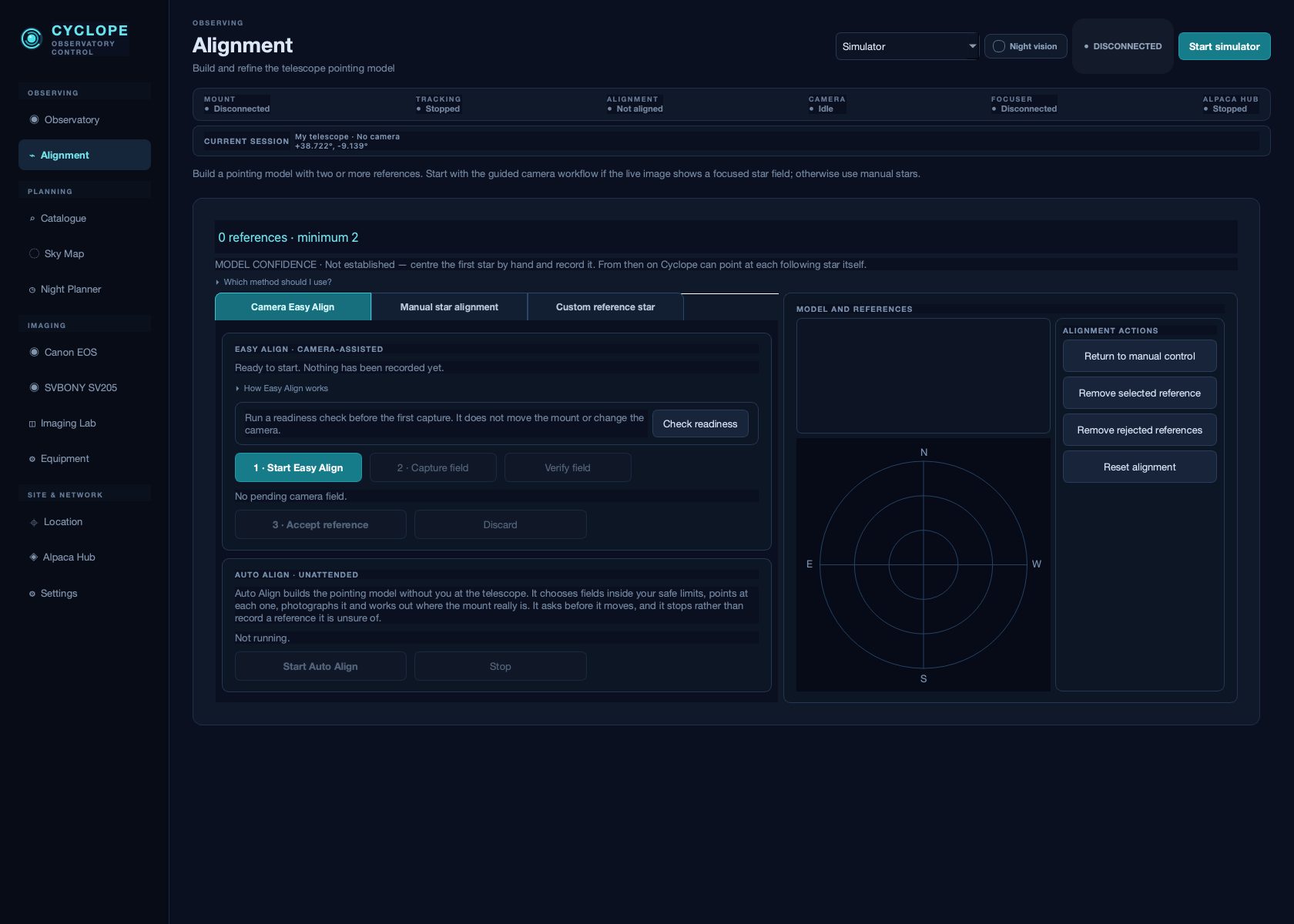Click the Night Planner clock icon
1294x924 pixels.
(32, 290)
